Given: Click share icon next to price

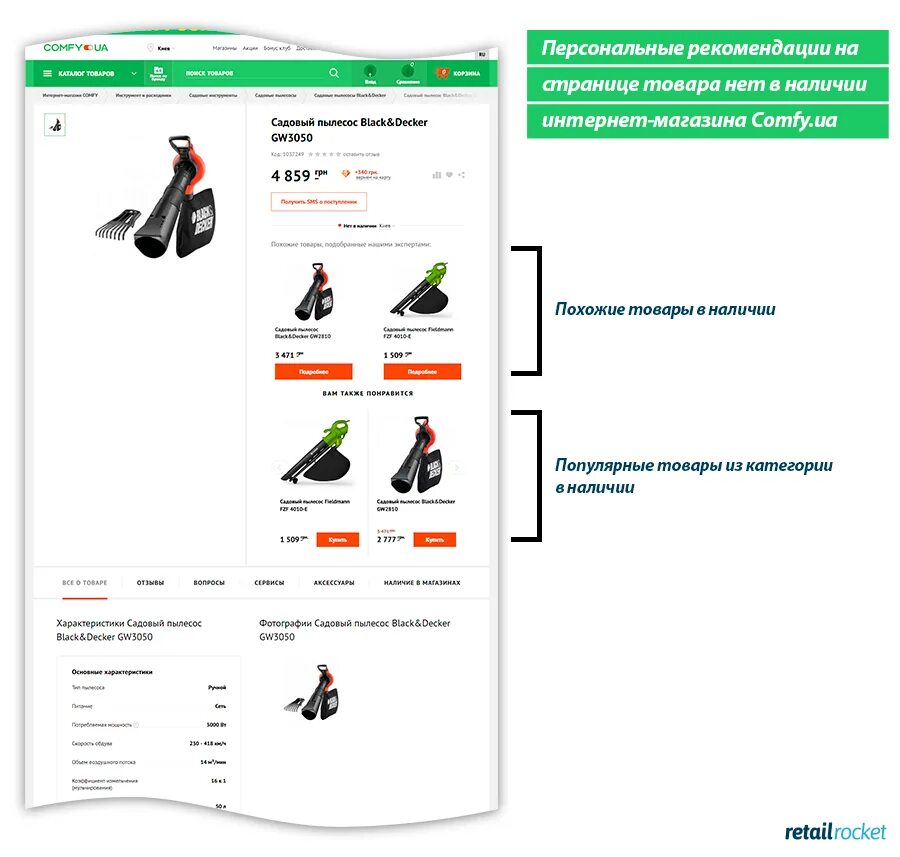Looking at the screenshot, I should (461, 174).
